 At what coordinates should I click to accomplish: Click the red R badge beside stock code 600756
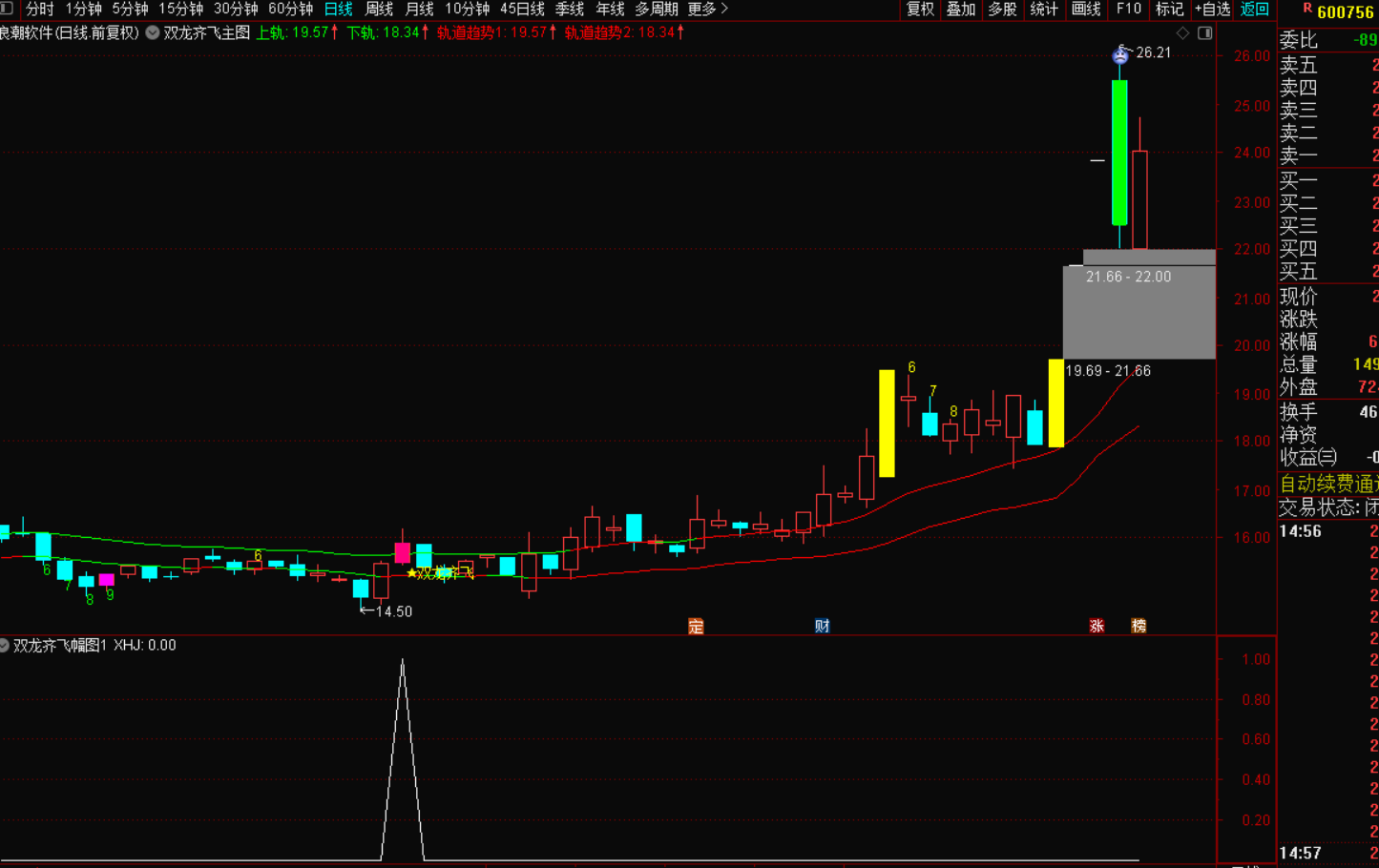(x=1307, y=10)
